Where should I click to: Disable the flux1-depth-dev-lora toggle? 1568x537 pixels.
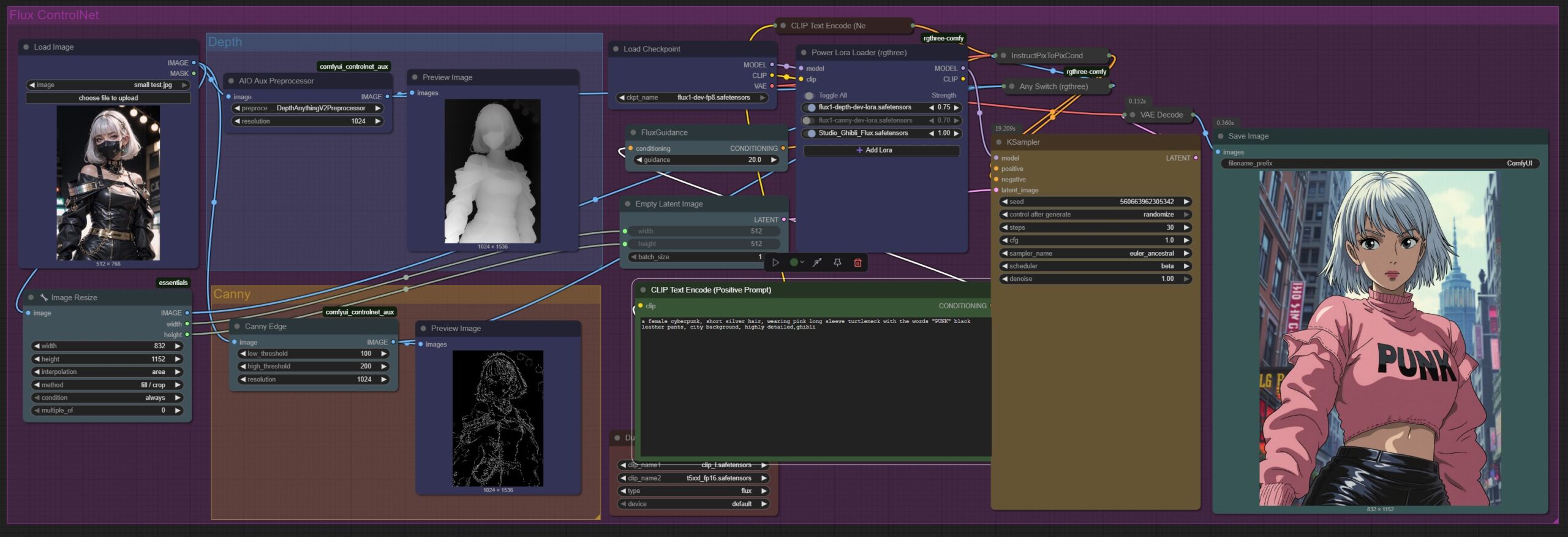pos(809,107)
